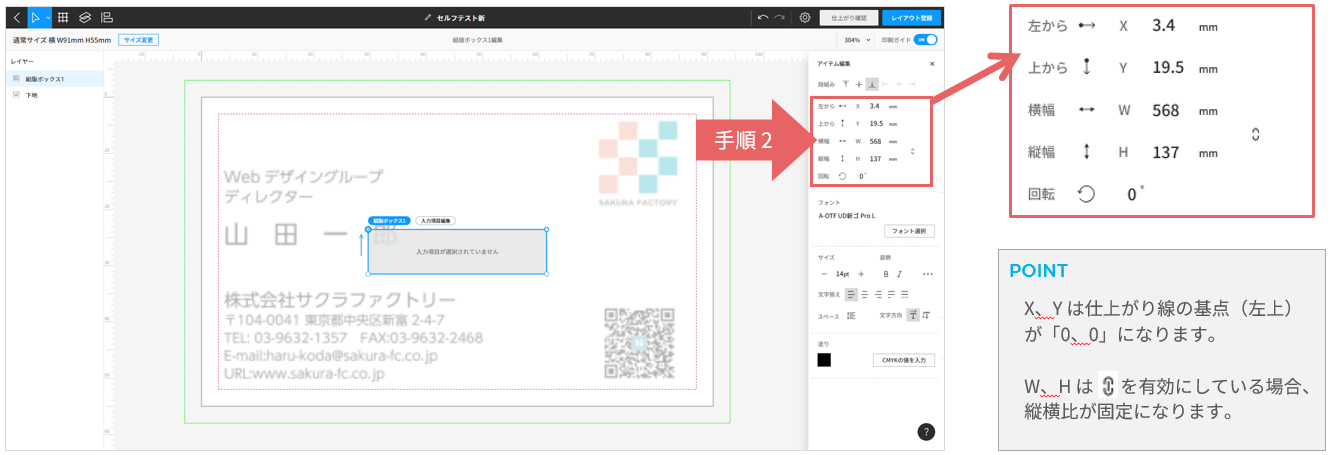
Task: Select the third 文字揃え right-align icon
Action: click(x=879, y=294)
